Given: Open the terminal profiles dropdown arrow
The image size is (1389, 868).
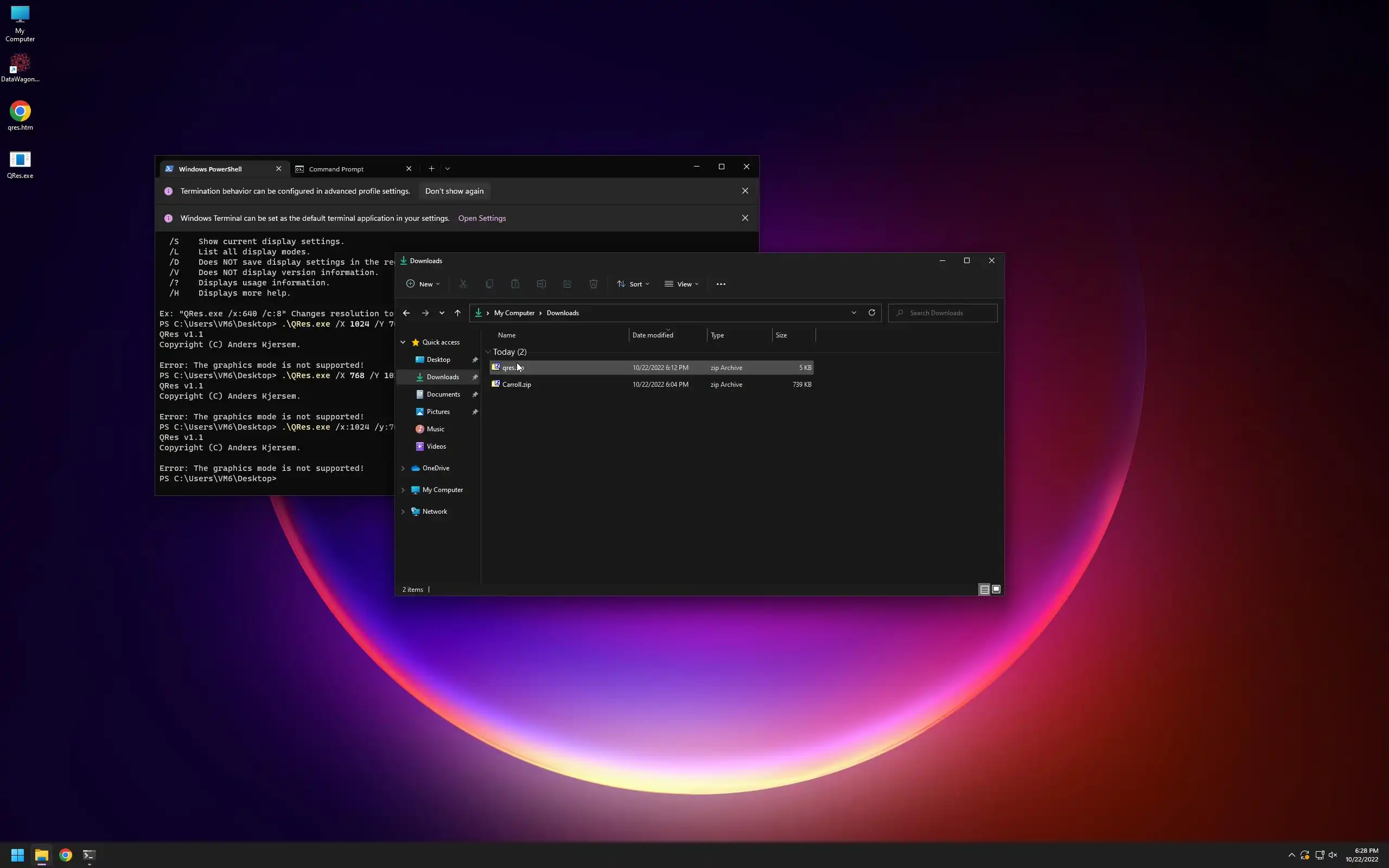Looking at the screenshot, I should 448,169.
